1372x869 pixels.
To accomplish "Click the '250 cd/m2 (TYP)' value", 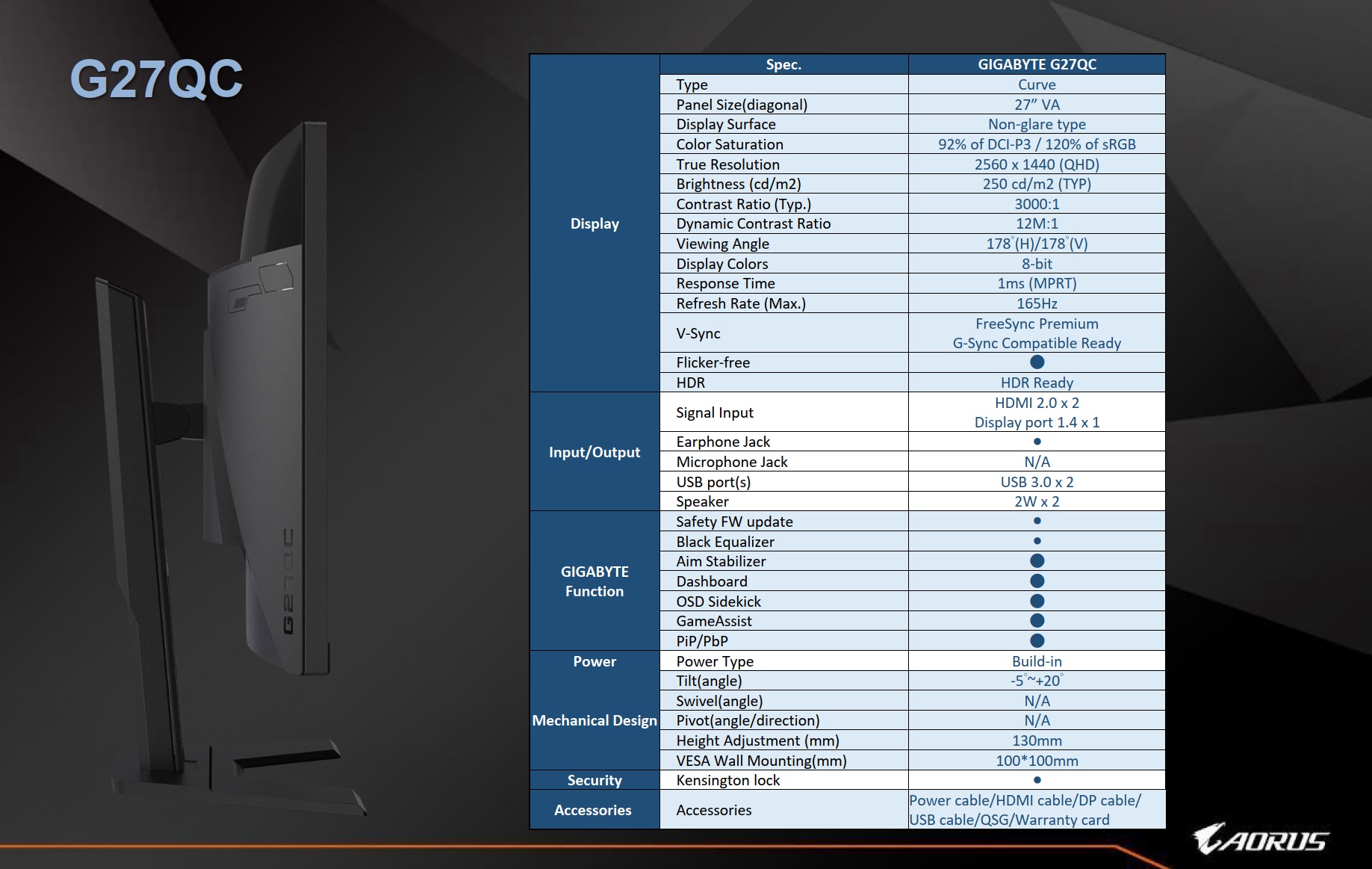I will click(x=1037, y=184).
